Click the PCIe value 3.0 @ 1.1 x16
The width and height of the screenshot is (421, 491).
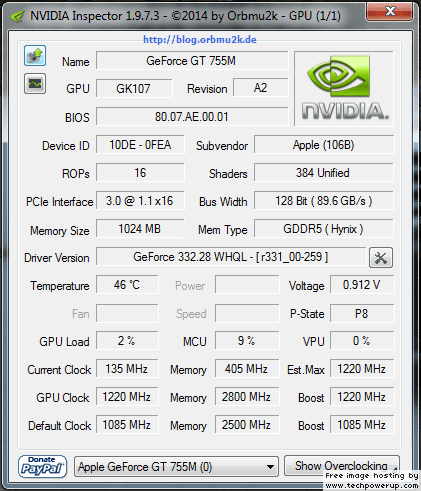tap(140, 201)
